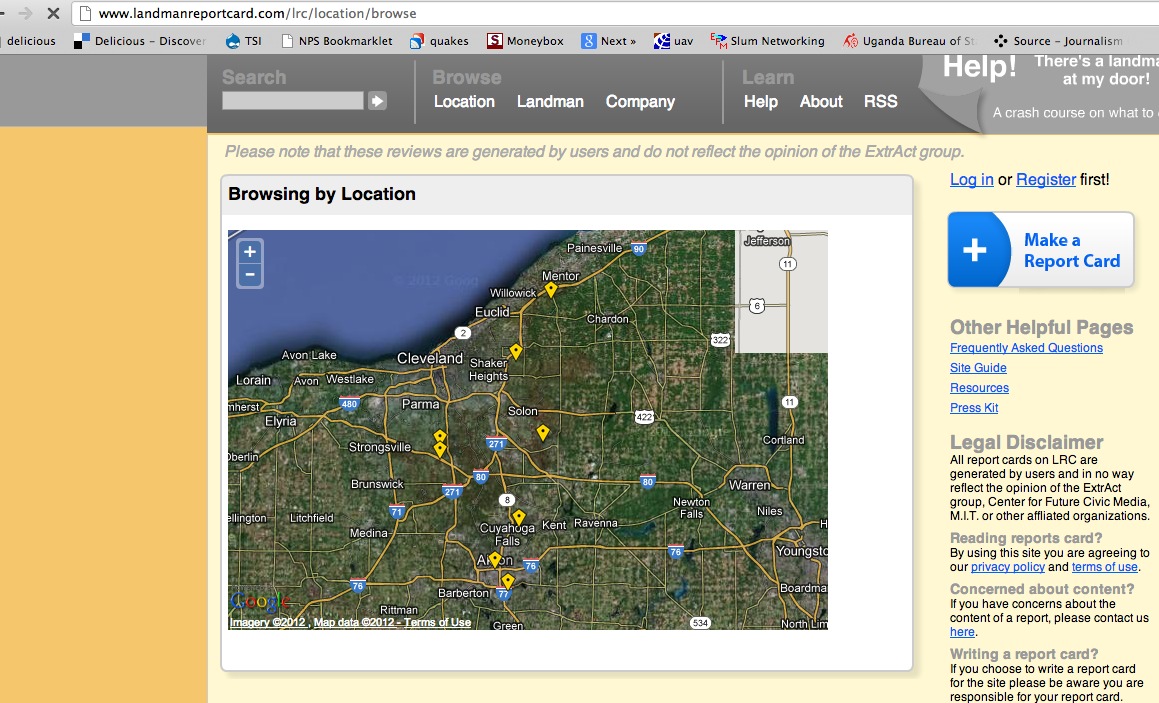
Task: Click the Warren label on the map
Action: click(x=750, y=485)
